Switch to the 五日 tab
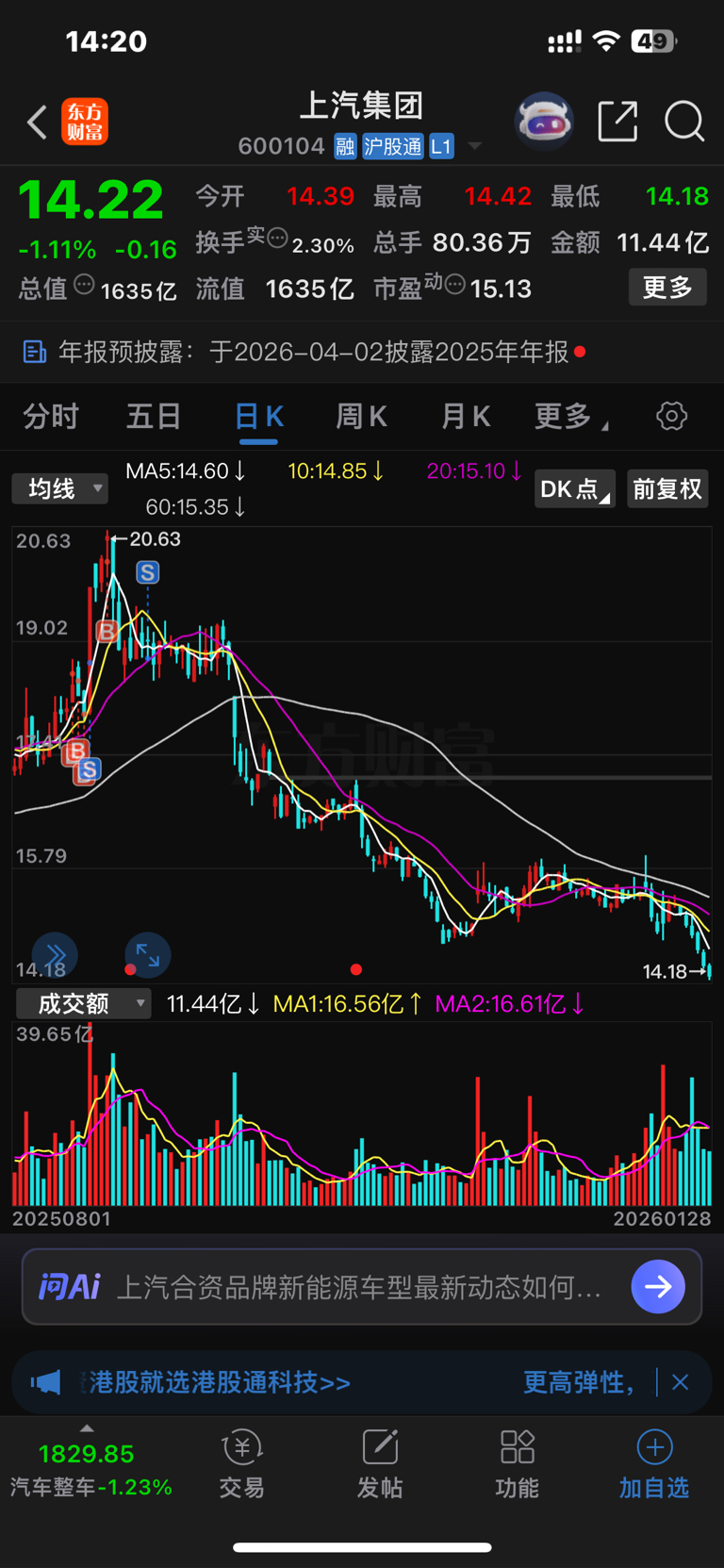 click(154, 417)
